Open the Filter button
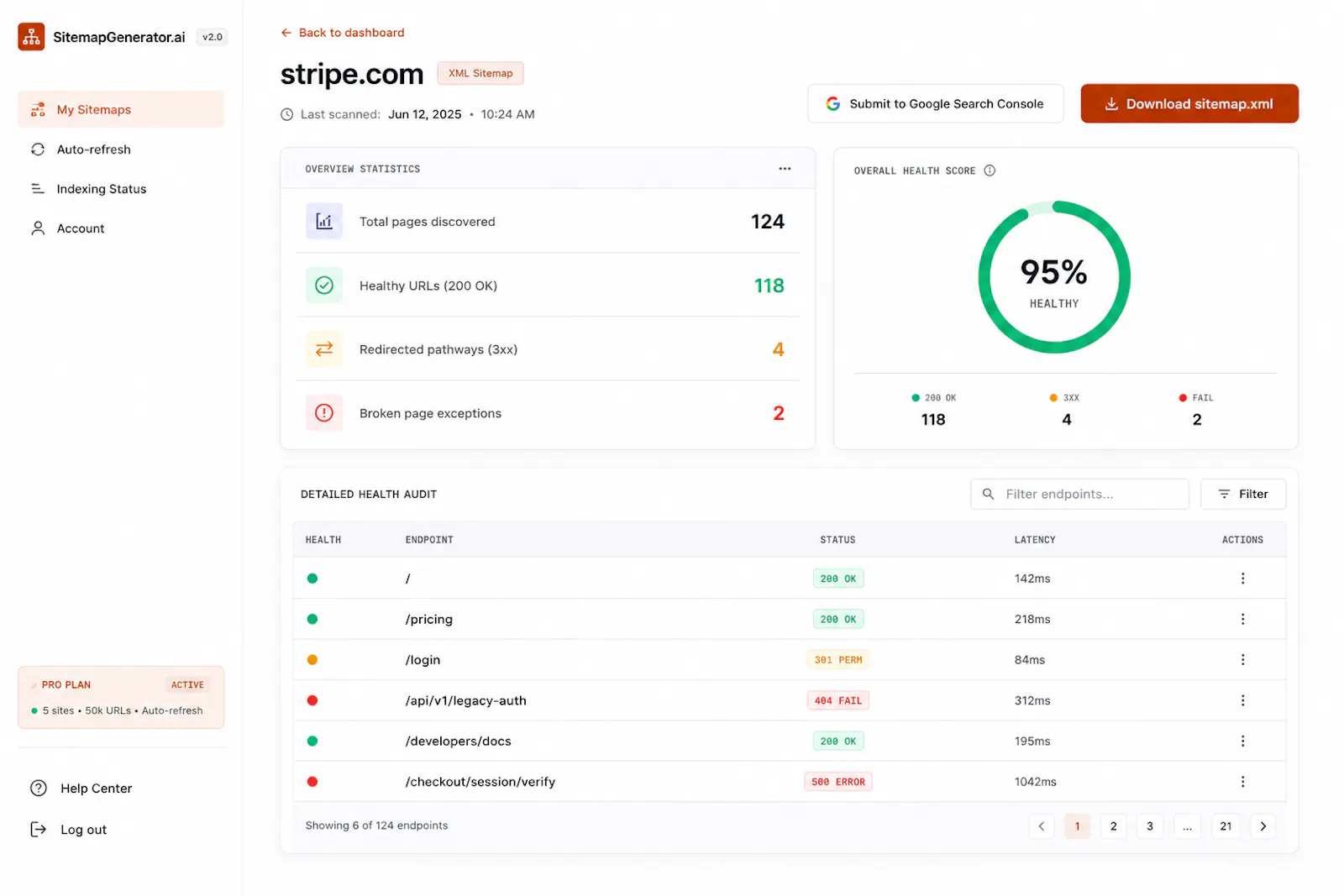This screenshot has height=896, width=1344. click(1243, 495)
